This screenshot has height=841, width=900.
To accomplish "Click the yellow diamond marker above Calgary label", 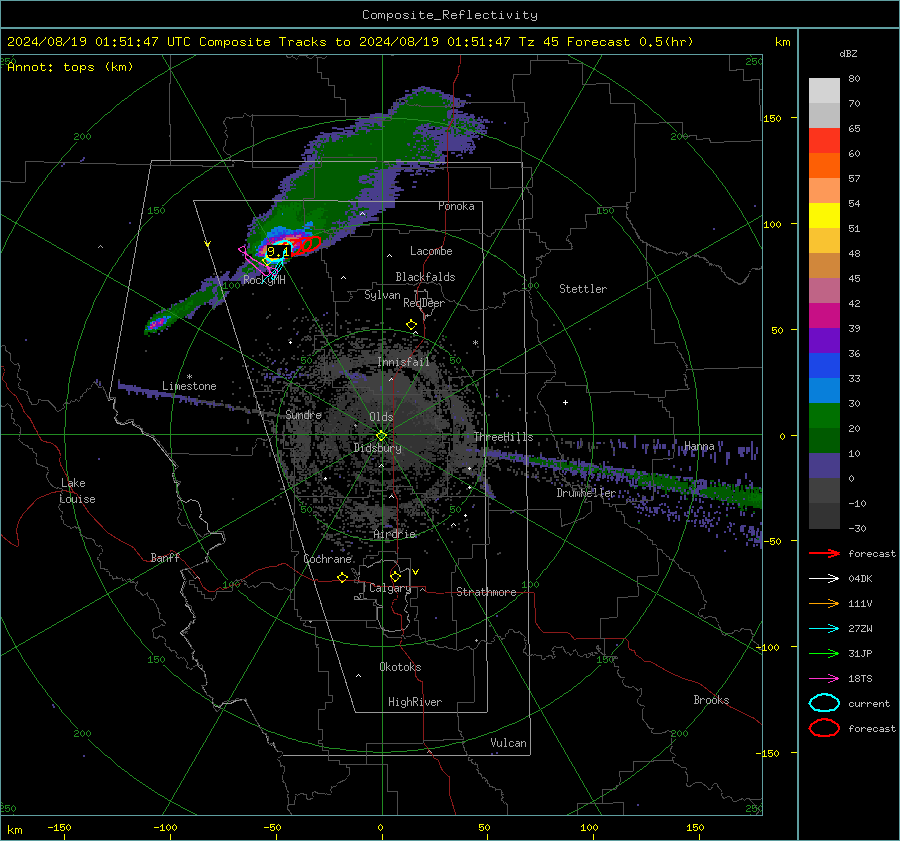I will point(395,576).
